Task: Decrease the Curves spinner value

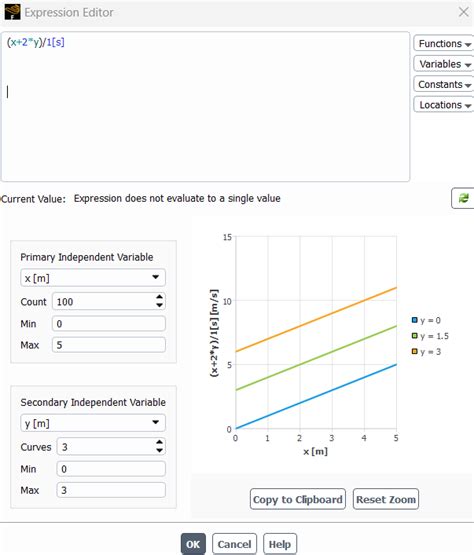Action: [160, 451]
